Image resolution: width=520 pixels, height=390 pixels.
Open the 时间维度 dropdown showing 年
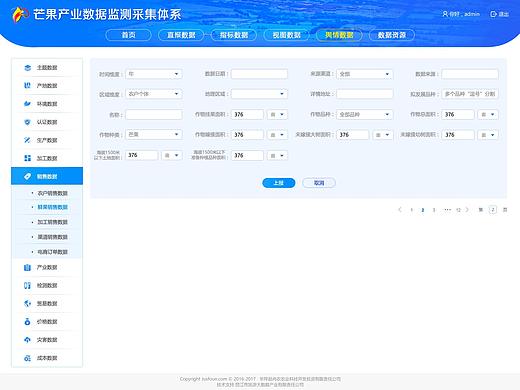[x=154, y=74]
